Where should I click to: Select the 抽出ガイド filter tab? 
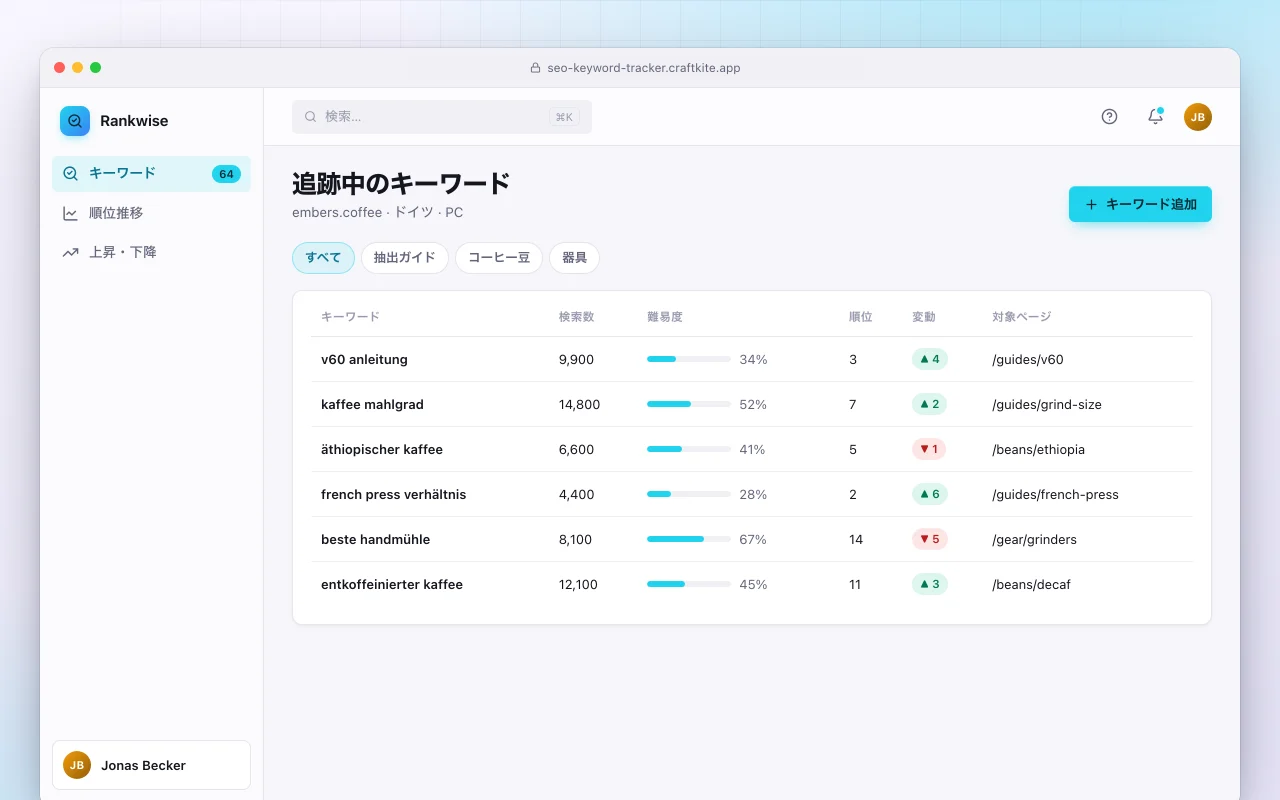405,257
